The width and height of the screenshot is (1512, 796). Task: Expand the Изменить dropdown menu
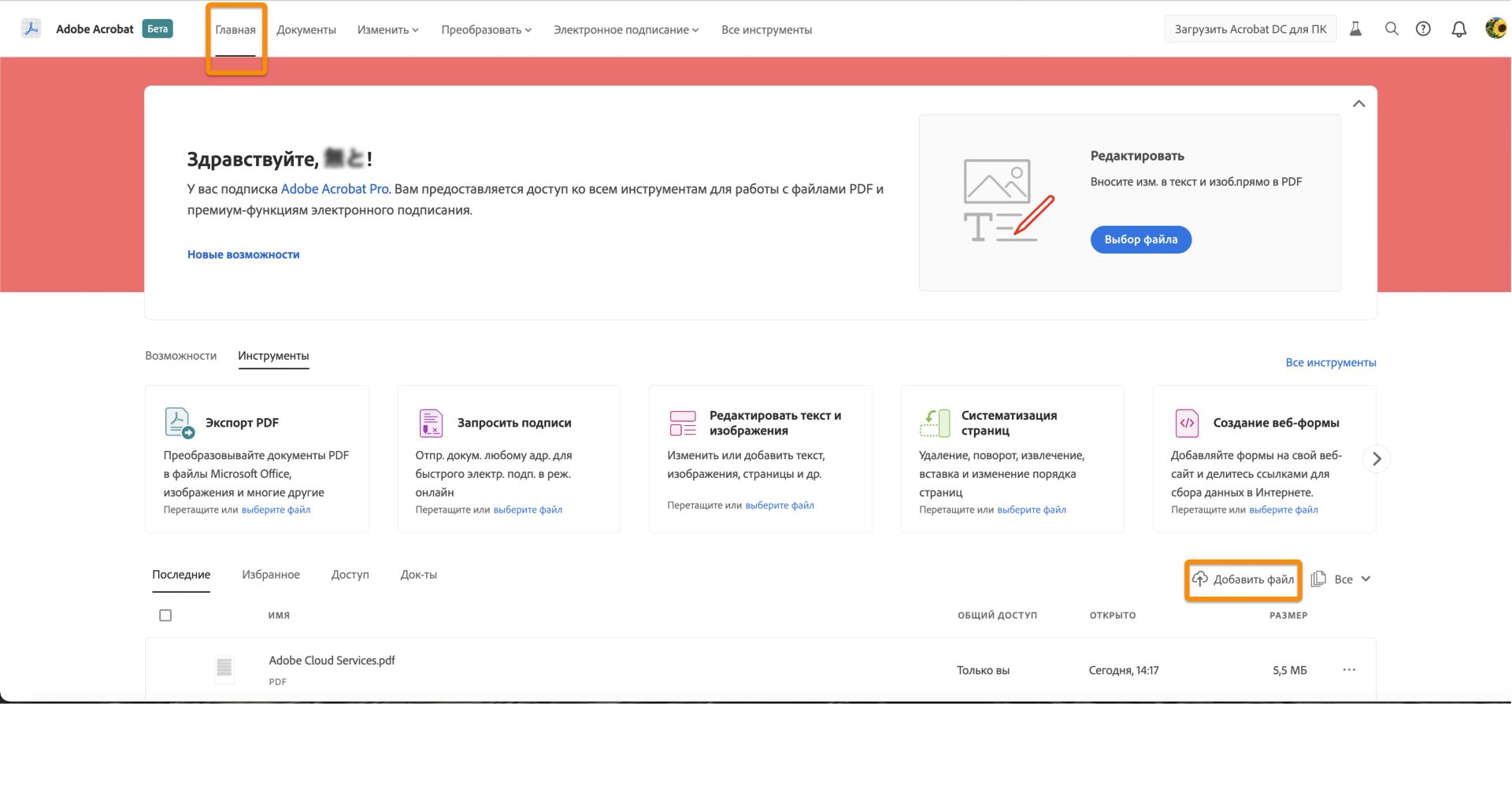point(387,30)
